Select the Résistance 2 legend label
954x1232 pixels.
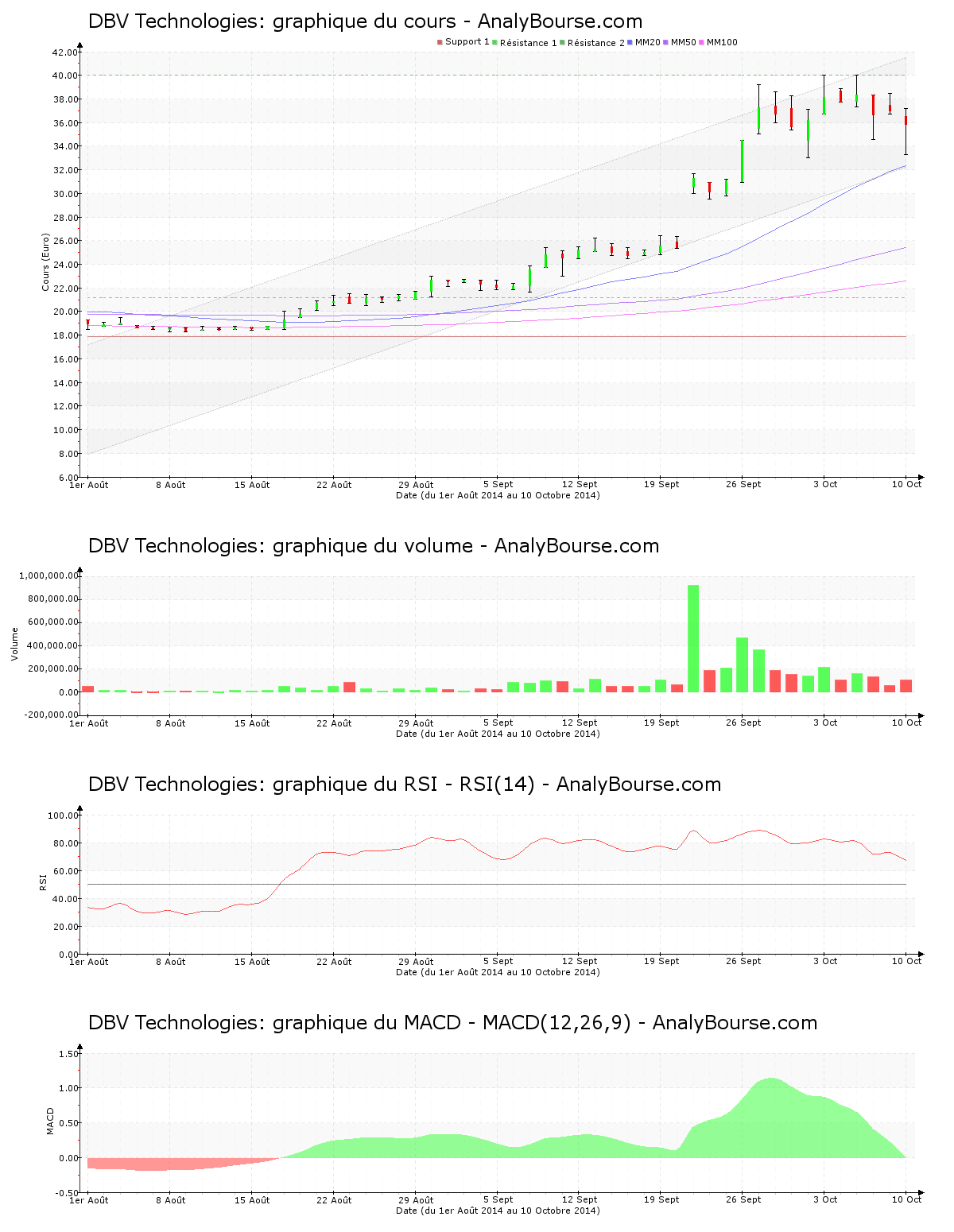click(x=595, y=42)
